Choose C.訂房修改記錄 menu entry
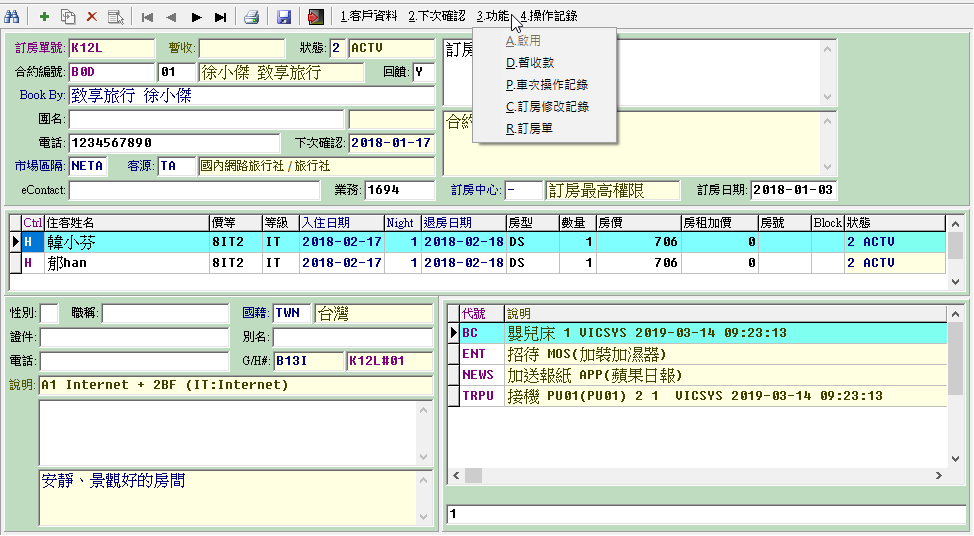Image resolution: width=974 pixels, height=536 pixels. (x=547, y=106)
